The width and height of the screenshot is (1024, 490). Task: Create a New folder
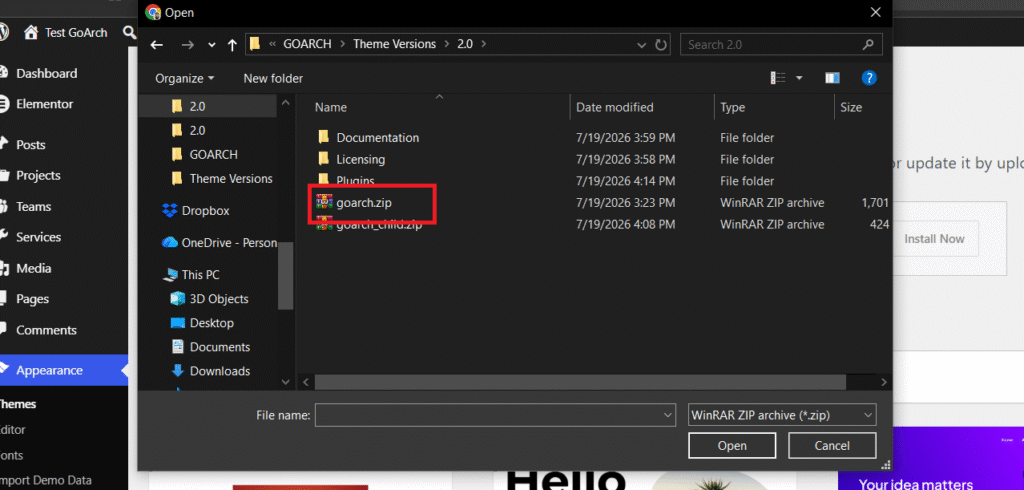(x=273, y=78)
